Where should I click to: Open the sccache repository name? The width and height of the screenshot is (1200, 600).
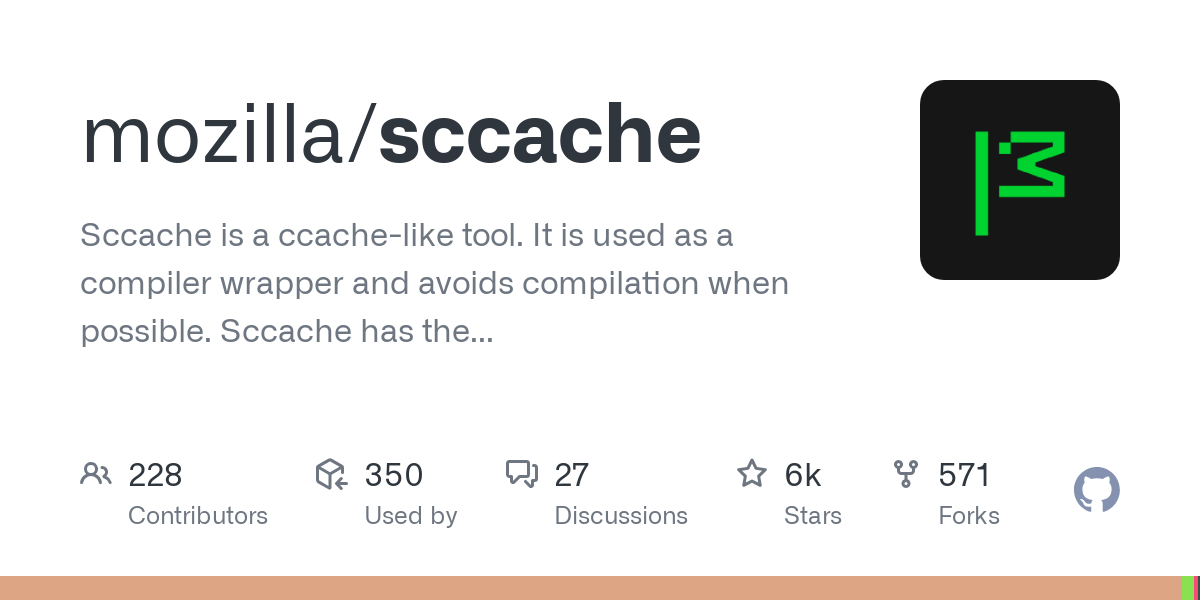[540, 136]
